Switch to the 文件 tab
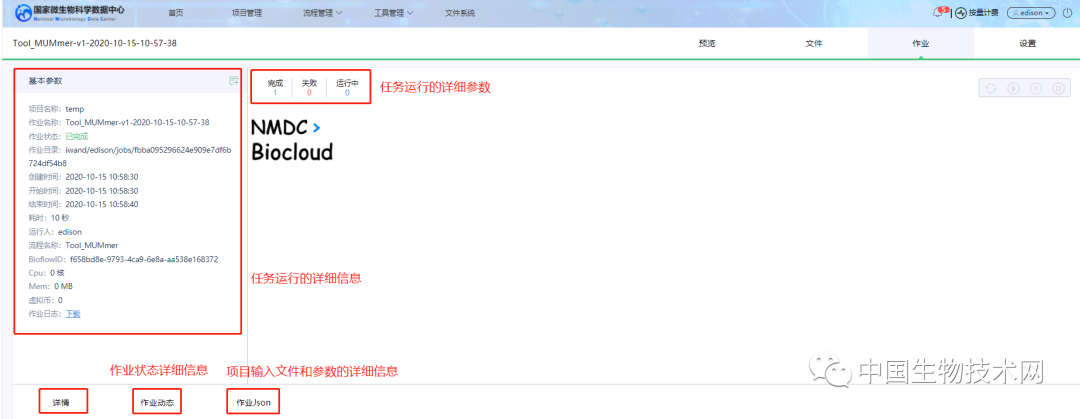The width and height of the screenshot is (1080, 419). [x=814, y=43]
